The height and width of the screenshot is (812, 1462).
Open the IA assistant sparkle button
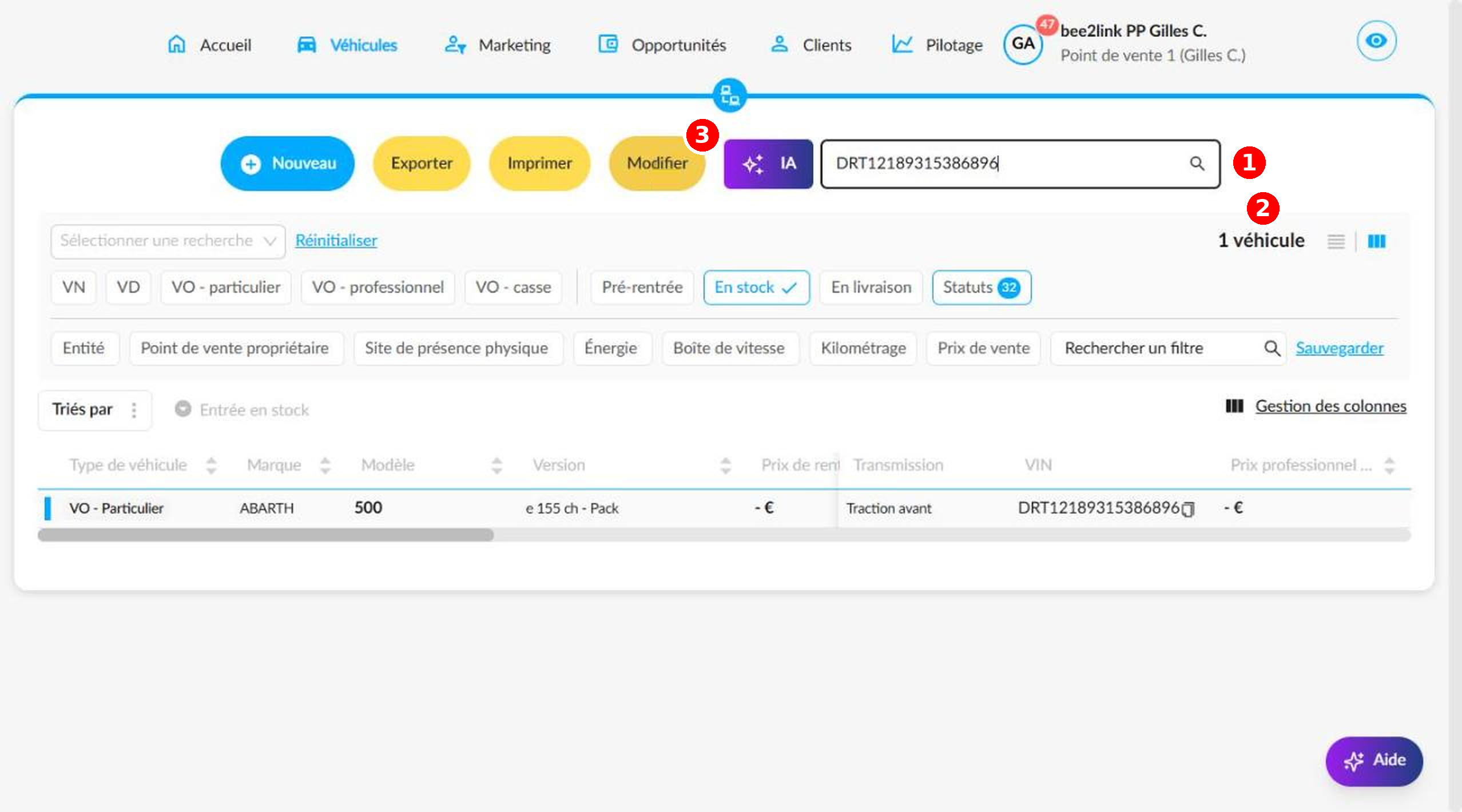768,164
